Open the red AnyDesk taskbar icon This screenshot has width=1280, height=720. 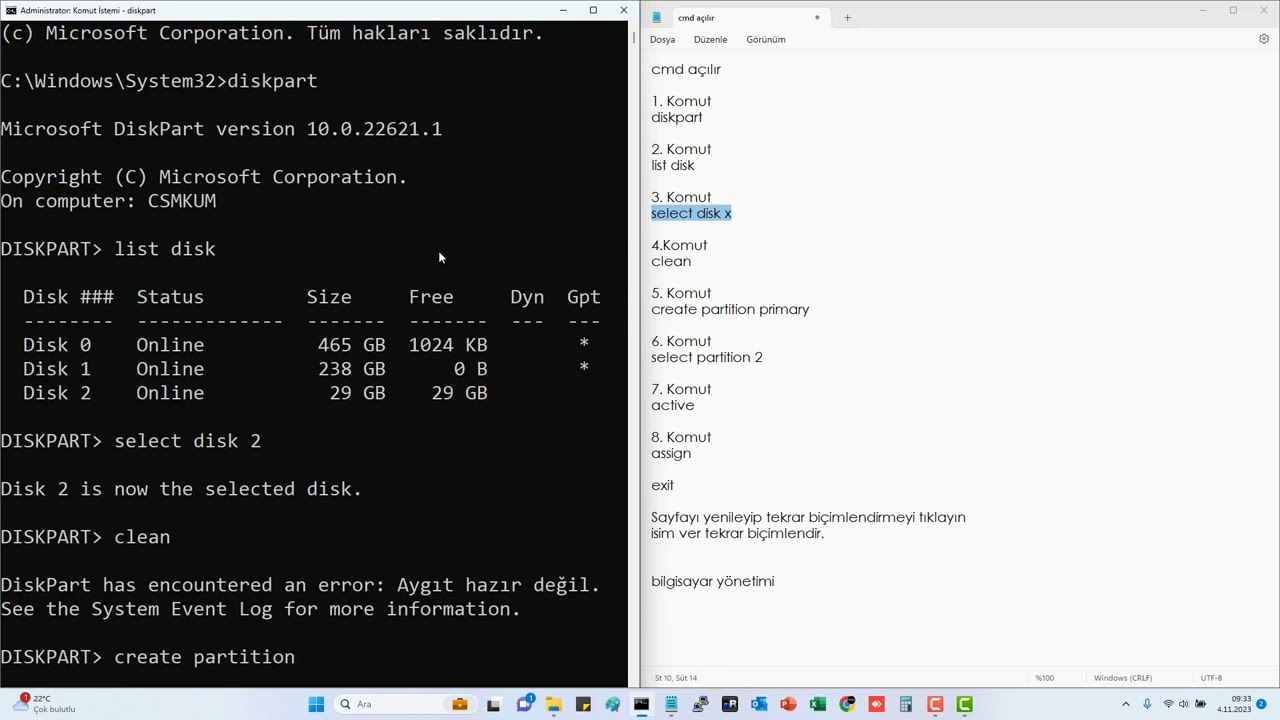pos(876,704)
